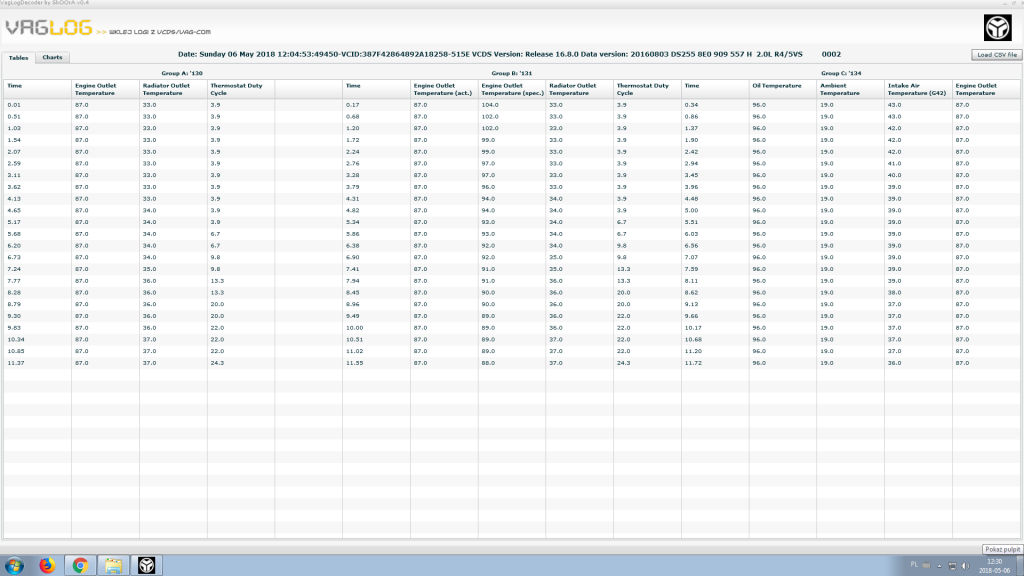Select the VagLog app icon in the taskbar
Viewport: 1024px width, 576px height.
point(146,566)
